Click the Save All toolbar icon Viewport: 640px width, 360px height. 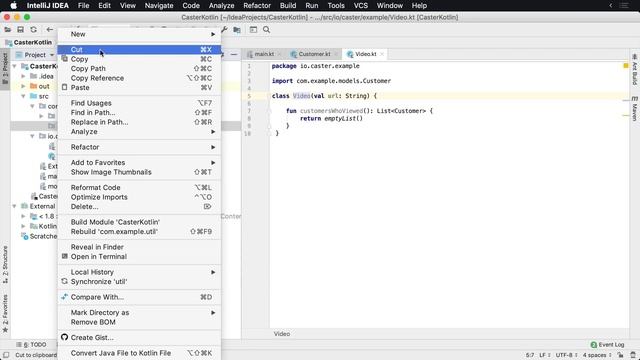[x=20, y=29]
